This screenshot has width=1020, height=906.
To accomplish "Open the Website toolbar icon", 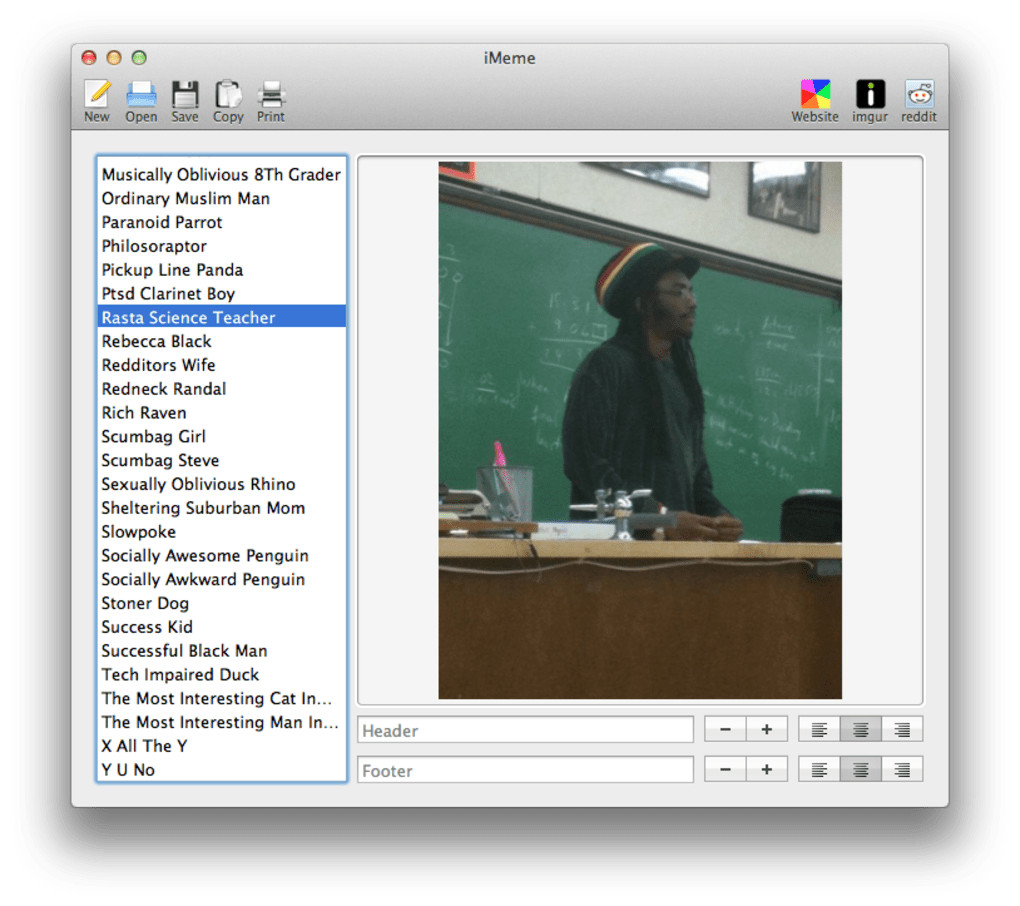I will (815, 95).
